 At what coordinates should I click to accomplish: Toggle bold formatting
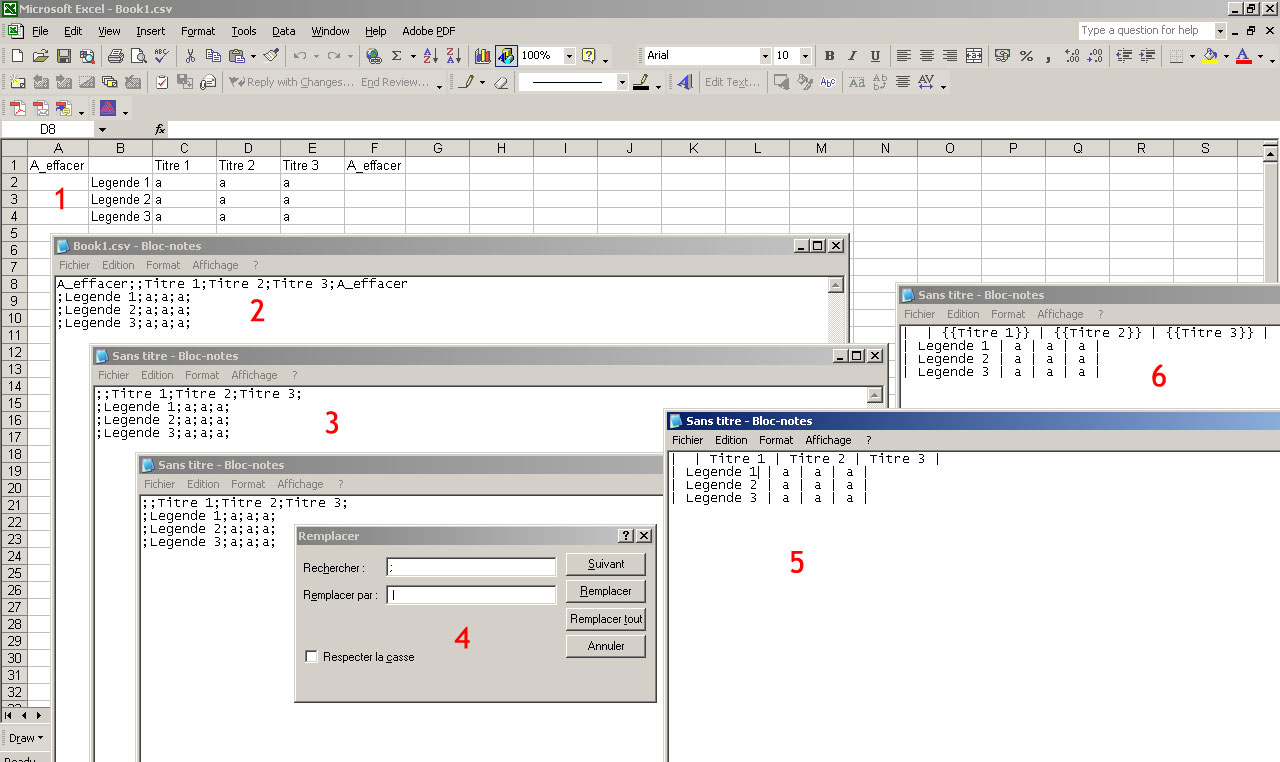coord(829,56)
